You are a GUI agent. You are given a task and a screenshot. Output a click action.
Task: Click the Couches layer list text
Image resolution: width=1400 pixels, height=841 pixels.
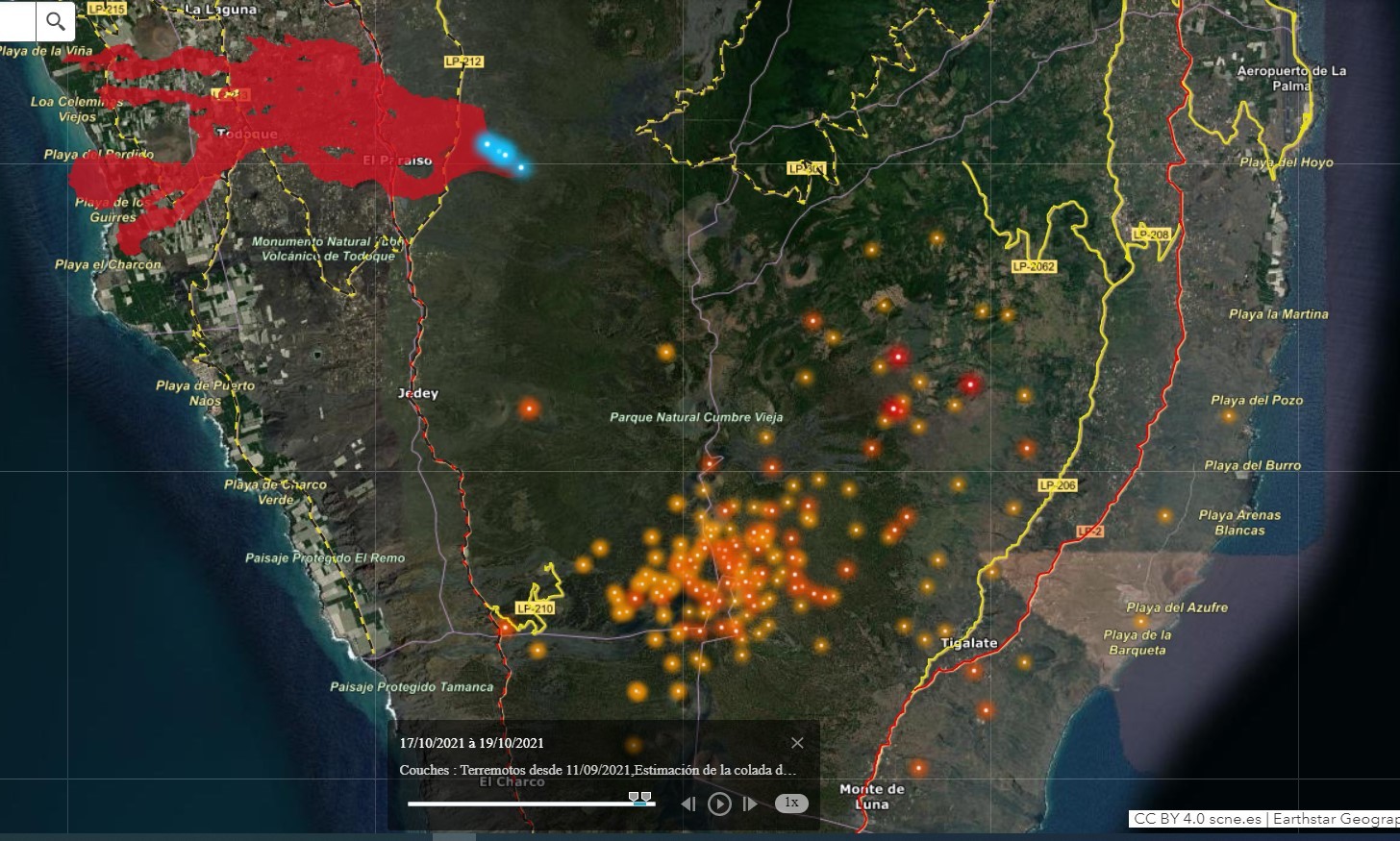pos(597,770)
